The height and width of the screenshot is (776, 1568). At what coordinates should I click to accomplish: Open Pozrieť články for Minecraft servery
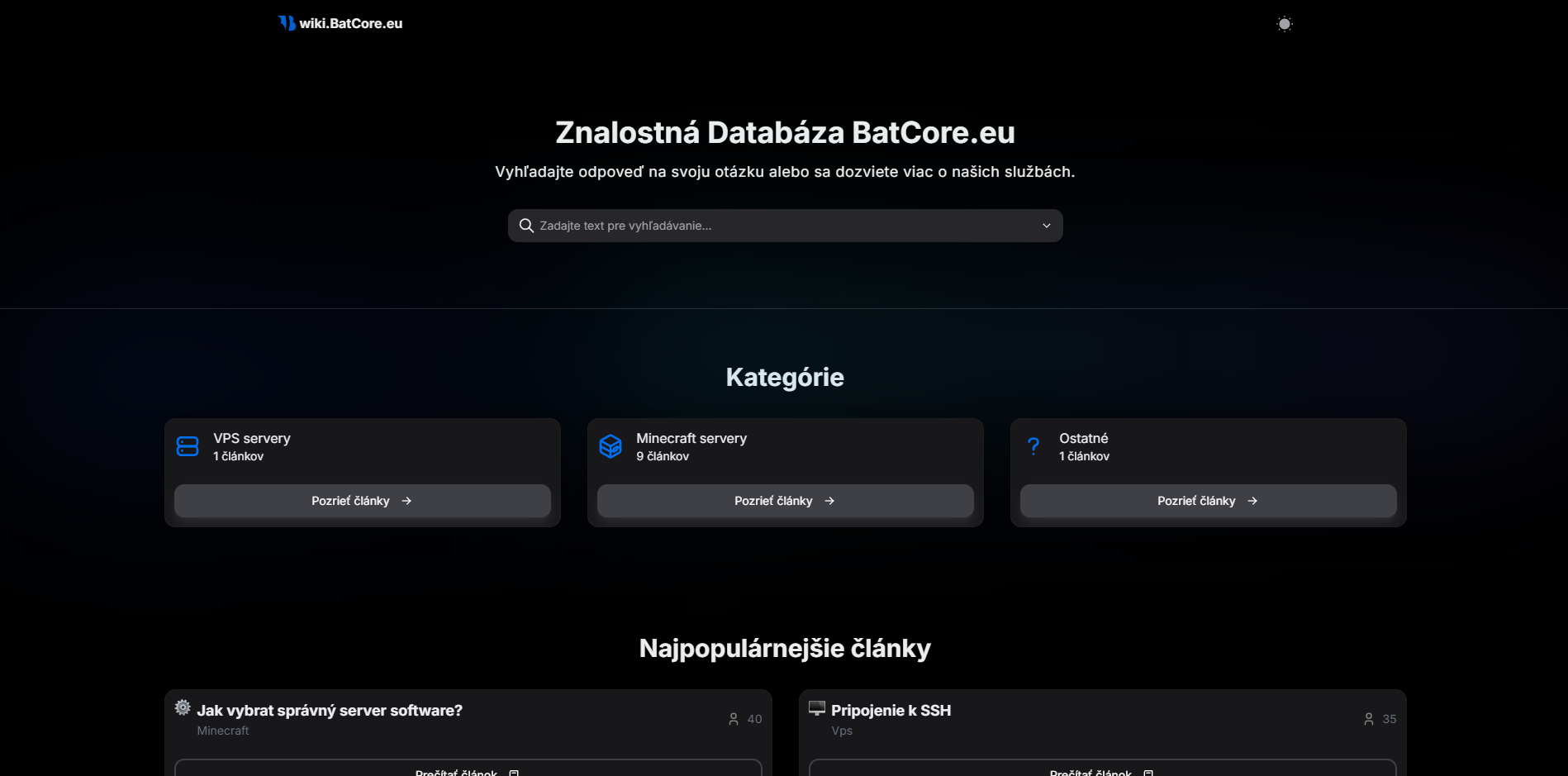pos(786,501)
